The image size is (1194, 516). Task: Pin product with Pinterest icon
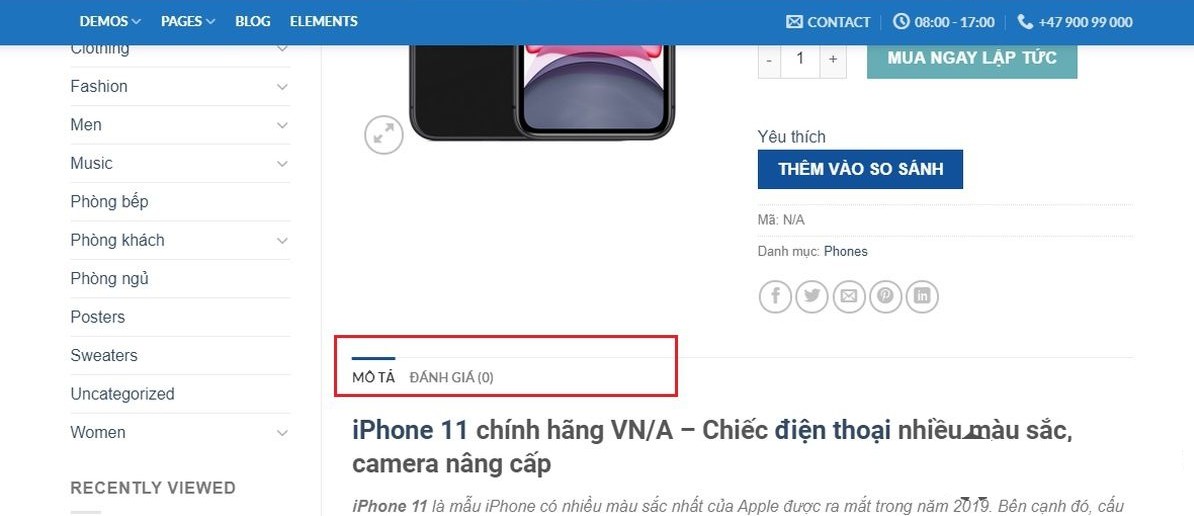coord(885,296)
